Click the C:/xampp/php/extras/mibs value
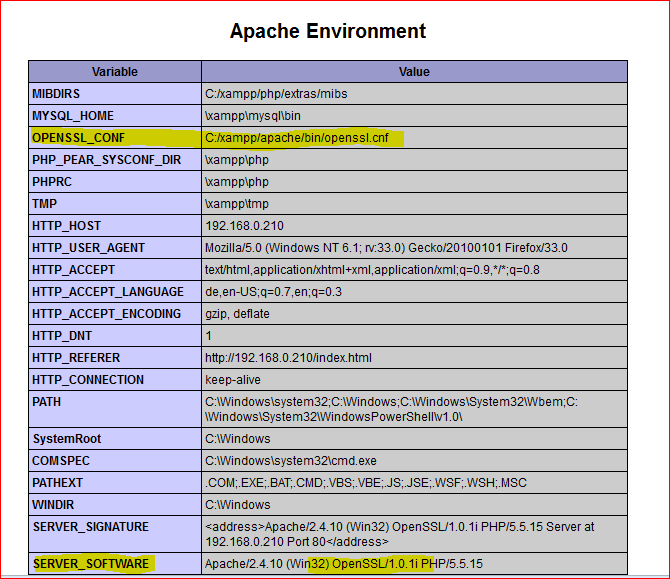The image size is (670, 579). [x=276, y=94]
